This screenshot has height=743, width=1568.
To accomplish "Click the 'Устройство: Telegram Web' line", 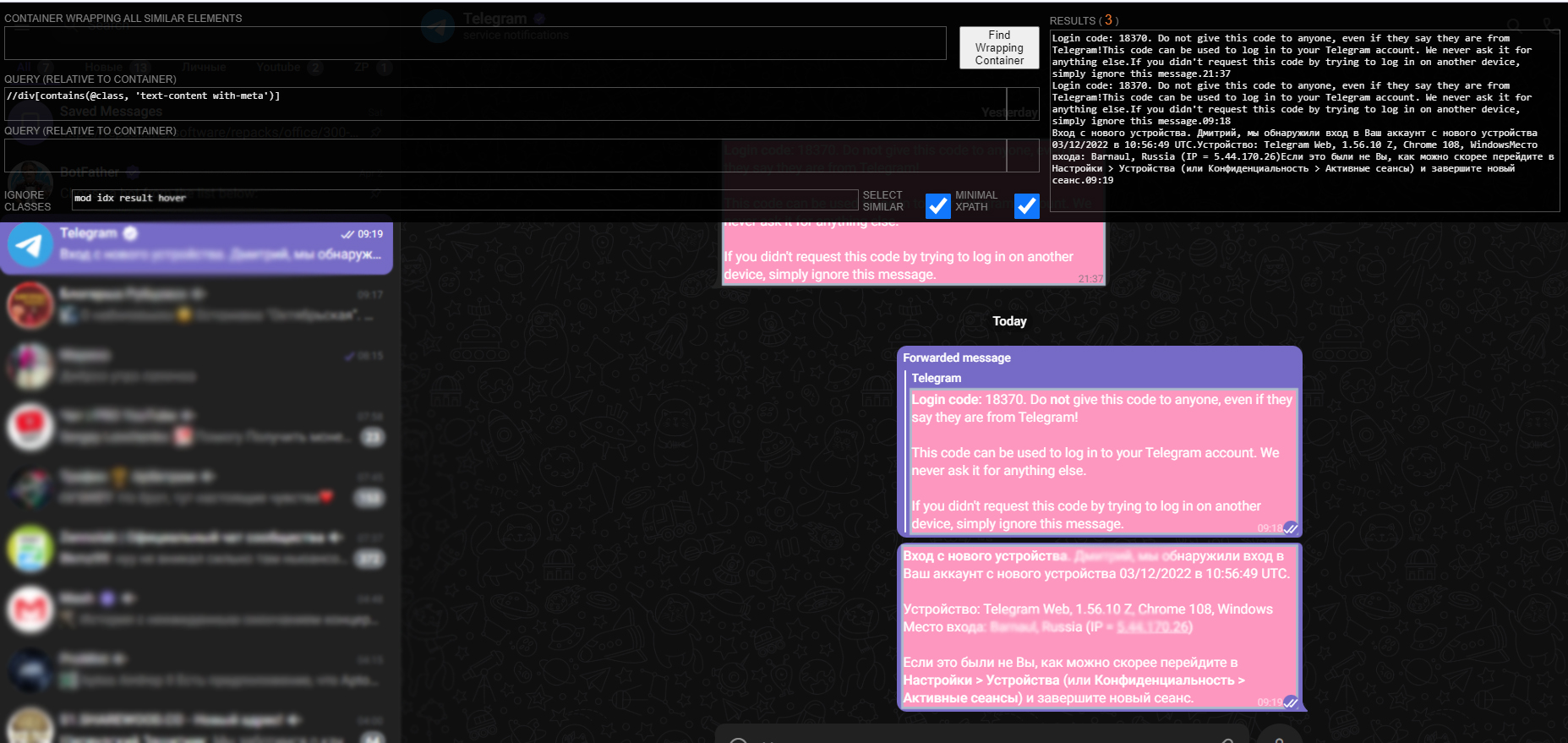I will point(1088,609).
